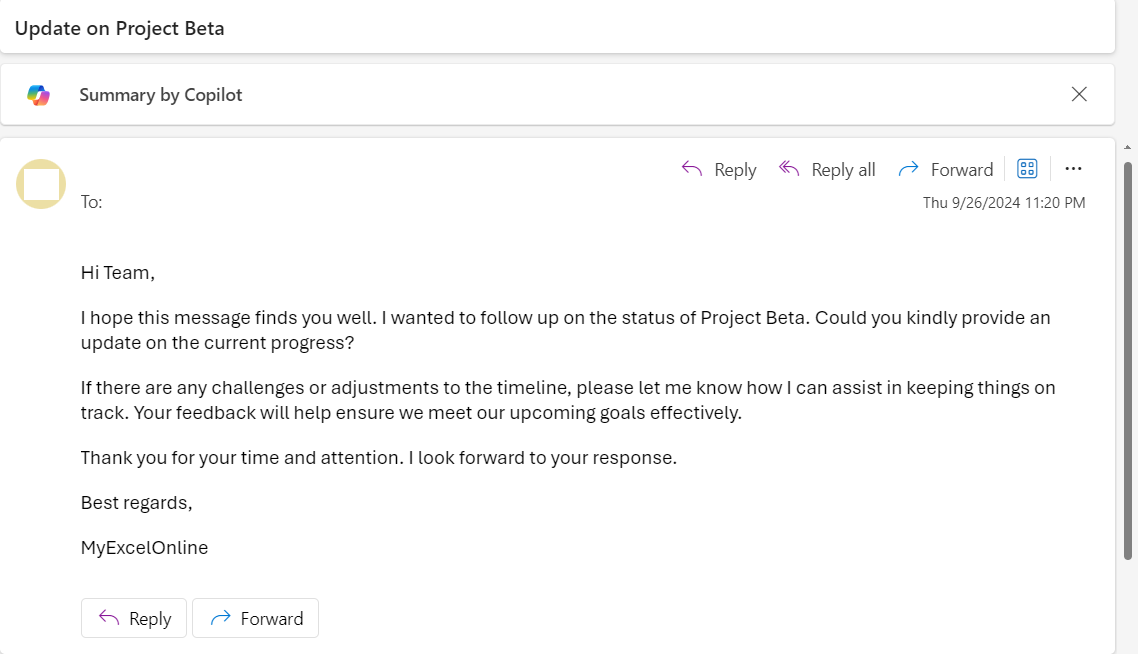Click the bottom Reply button

[134, 618]
